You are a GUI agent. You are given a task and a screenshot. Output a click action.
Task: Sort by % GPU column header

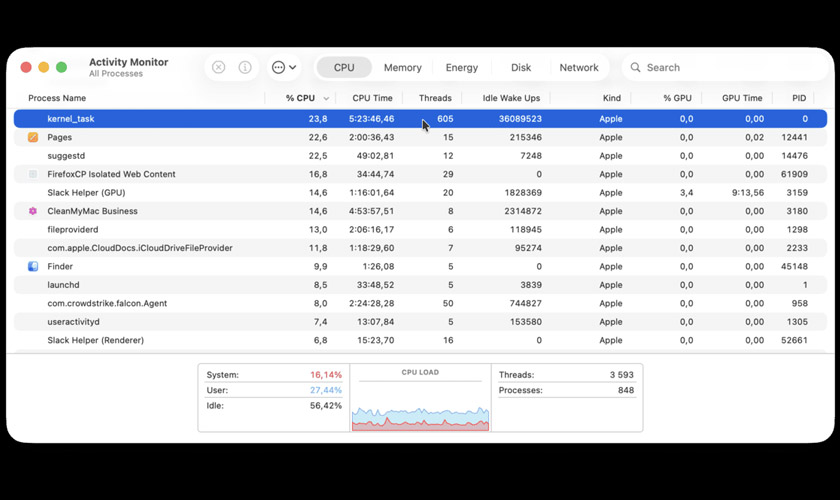coord(677,98)
